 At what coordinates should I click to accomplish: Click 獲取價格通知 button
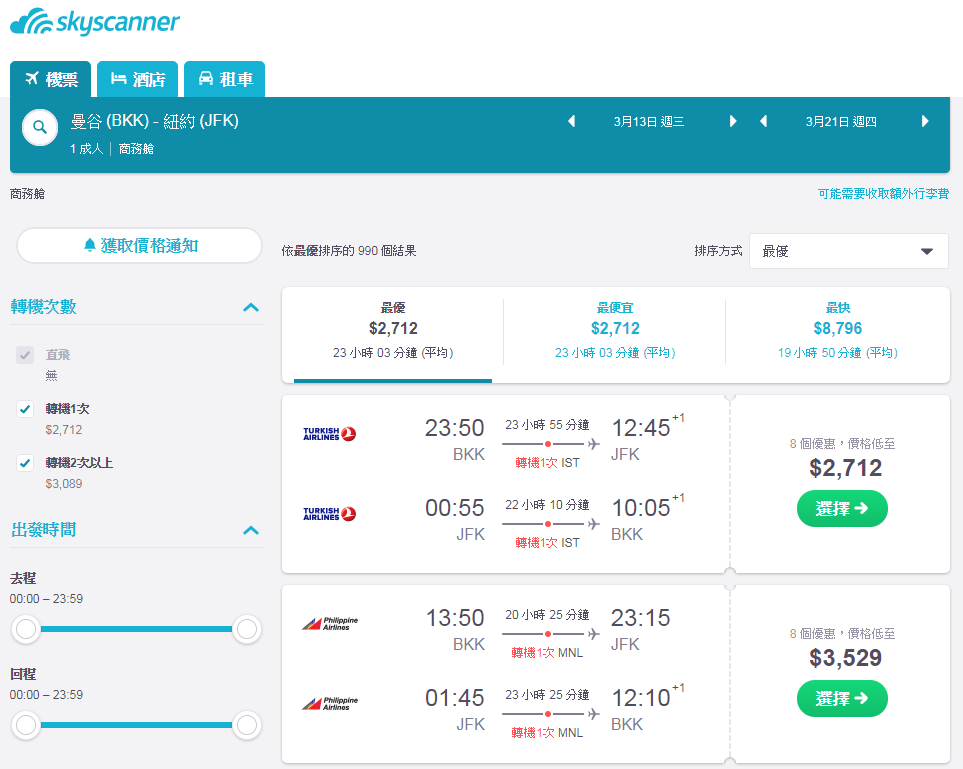(140, 246)
